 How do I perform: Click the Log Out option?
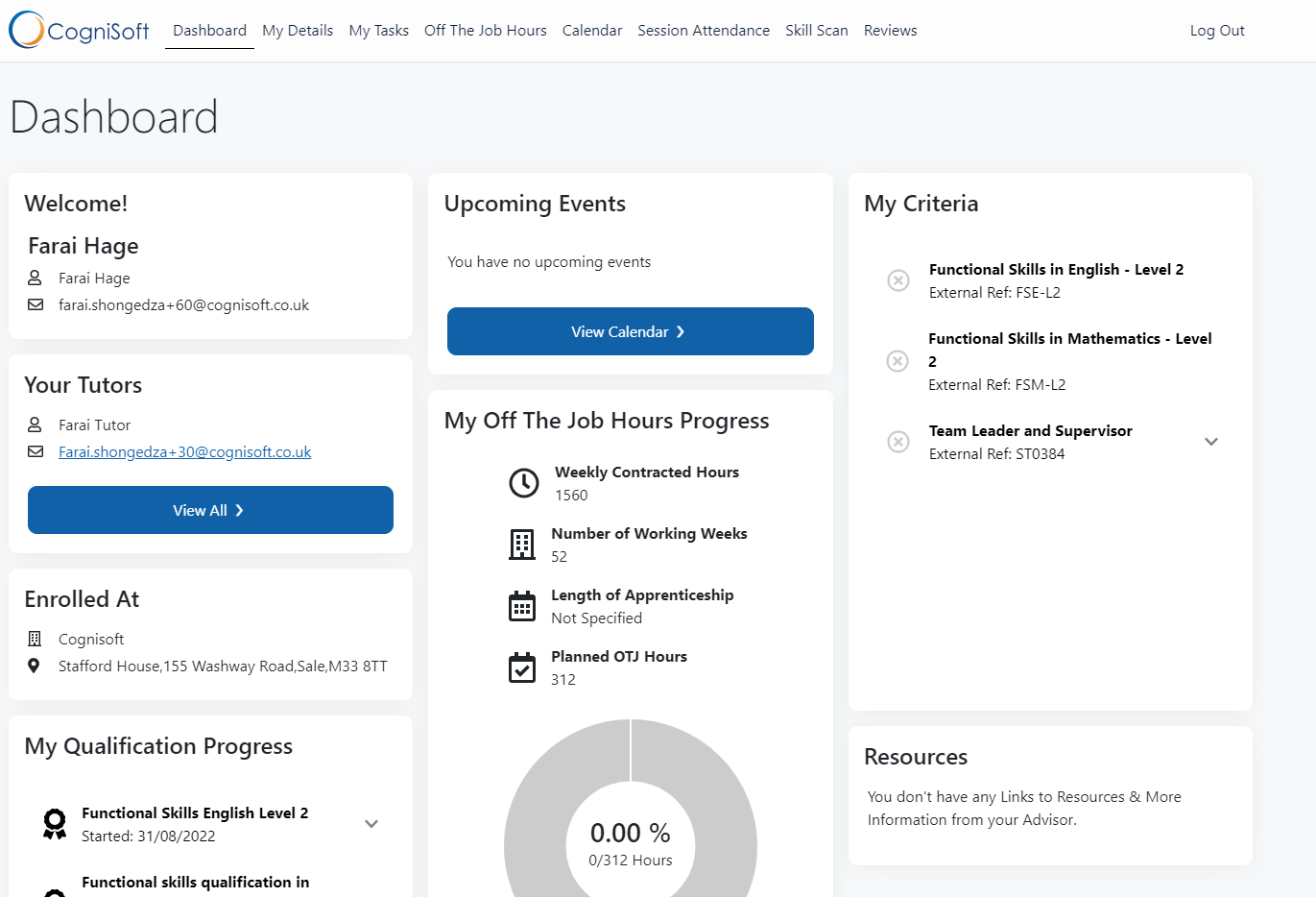pyautogui.click(x=1216, y=30)
